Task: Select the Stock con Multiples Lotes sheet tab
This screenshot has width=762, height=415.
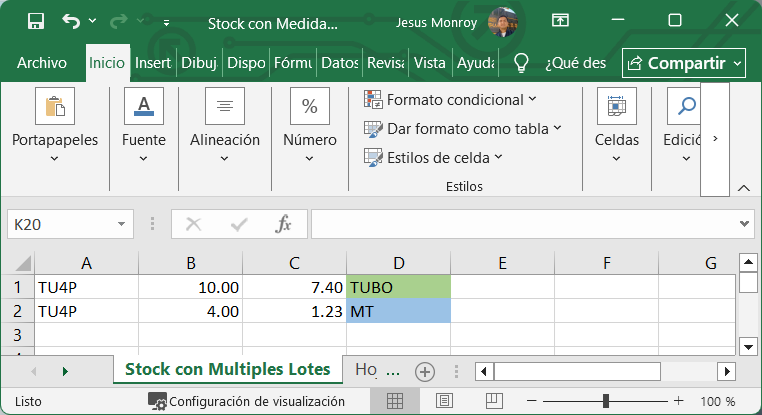Action: point(227,369)
